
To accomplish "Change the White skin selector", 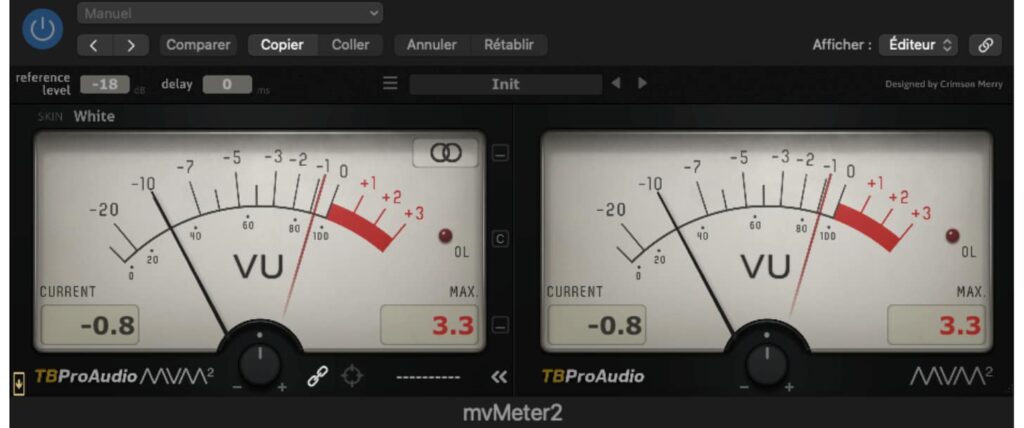I will coord(94,116).
